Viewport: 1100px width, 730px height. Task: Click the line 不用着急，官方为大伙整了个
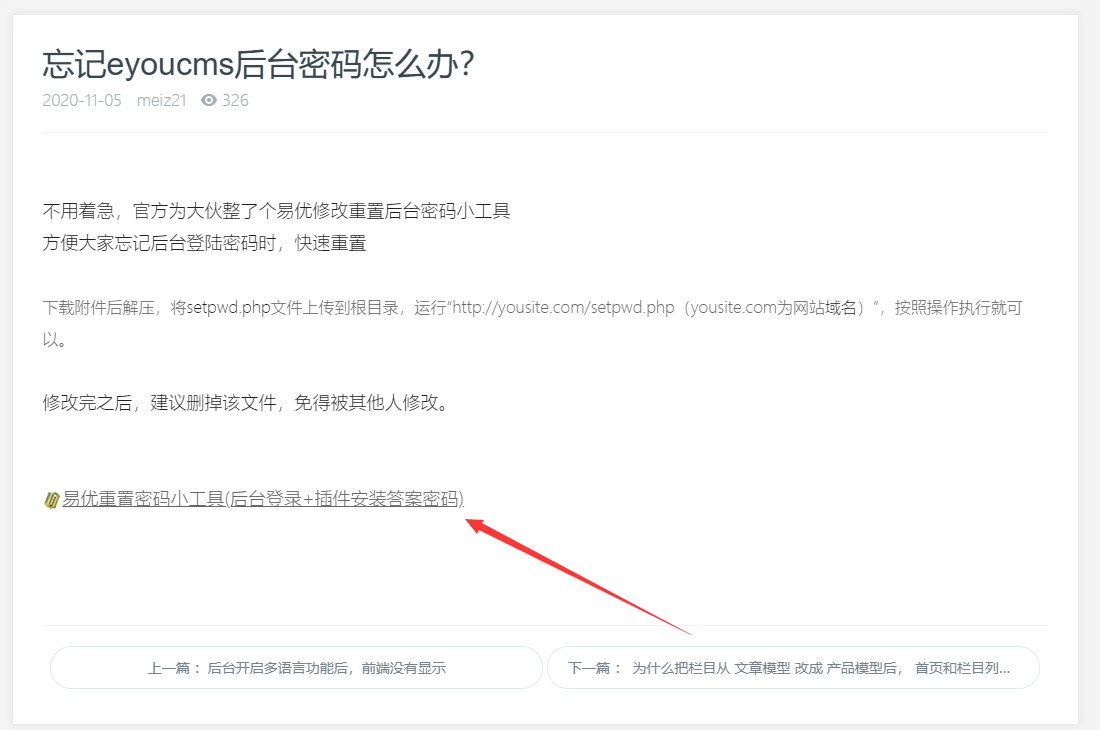click(276, 211)
